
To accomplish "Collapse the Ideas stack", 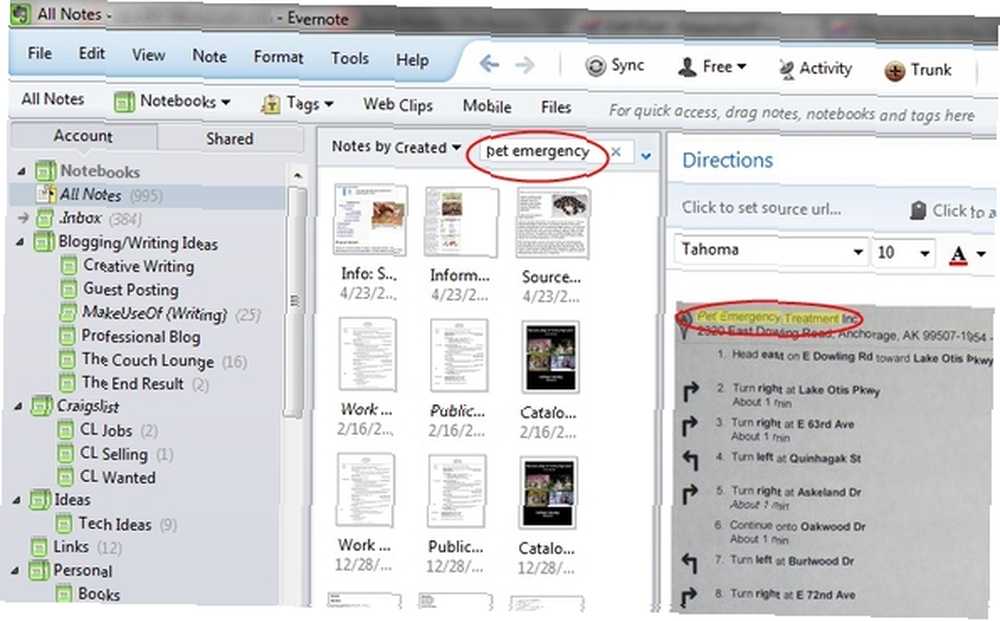I will coord(17,500).
